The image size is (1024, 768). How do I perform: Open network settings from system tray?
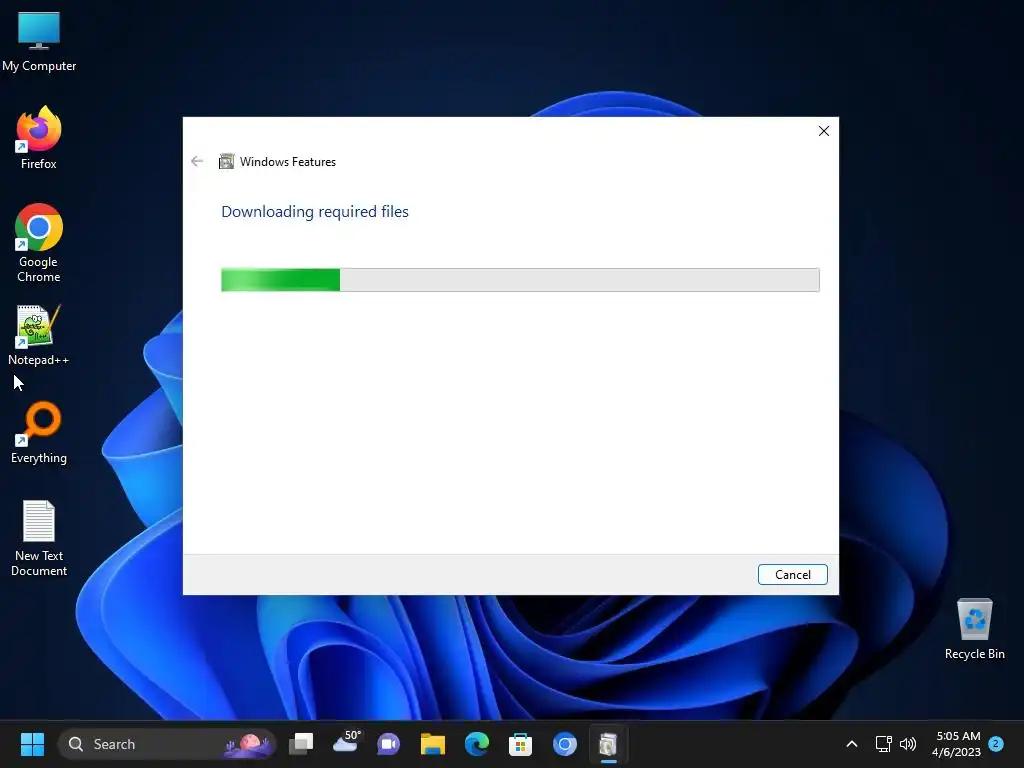[883, 744]
